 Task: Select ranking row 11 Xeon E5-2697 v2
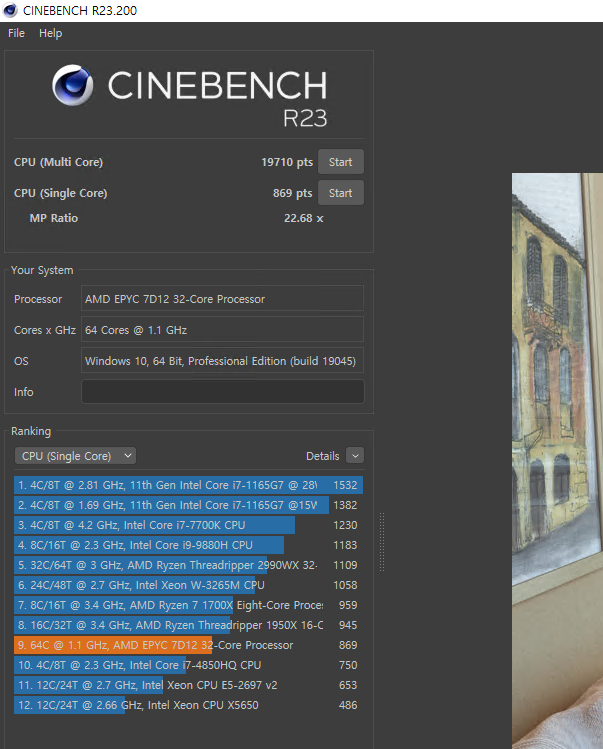tap(188, 685)
